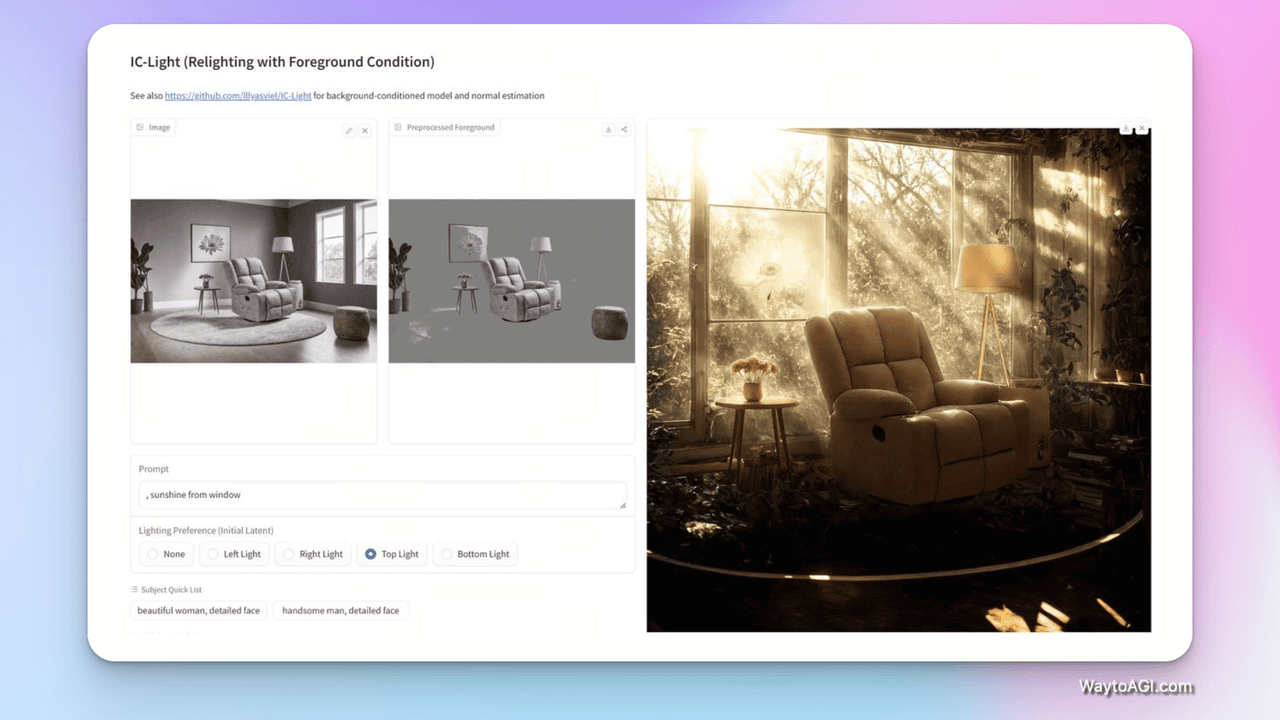This screenshot has height=720, width=1280.
Task: Download the relit output image
Action: point(1126,129)
